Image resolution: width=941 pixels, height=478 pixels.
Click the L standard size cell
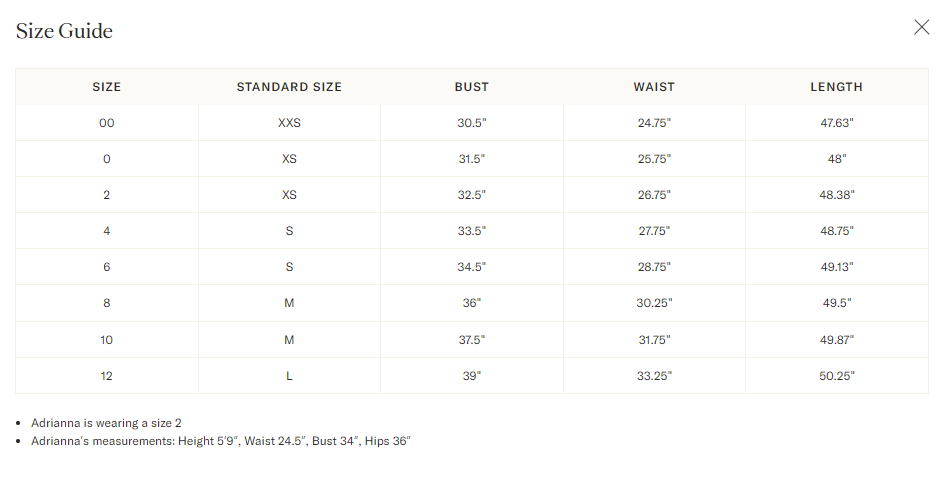point(289,376)
